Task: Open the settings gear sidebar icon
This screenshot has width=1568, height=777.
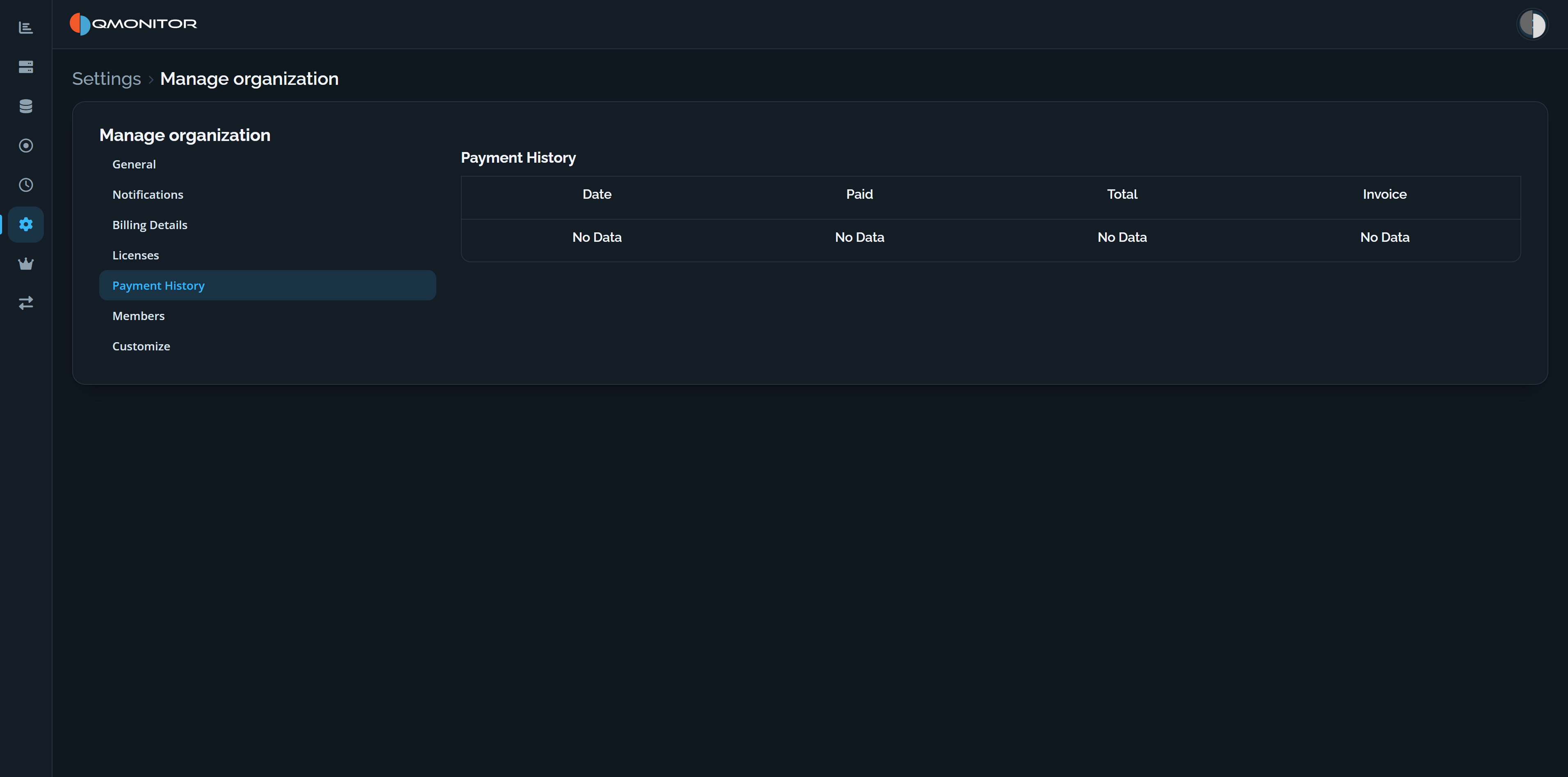Action: (x=25, y=225)
